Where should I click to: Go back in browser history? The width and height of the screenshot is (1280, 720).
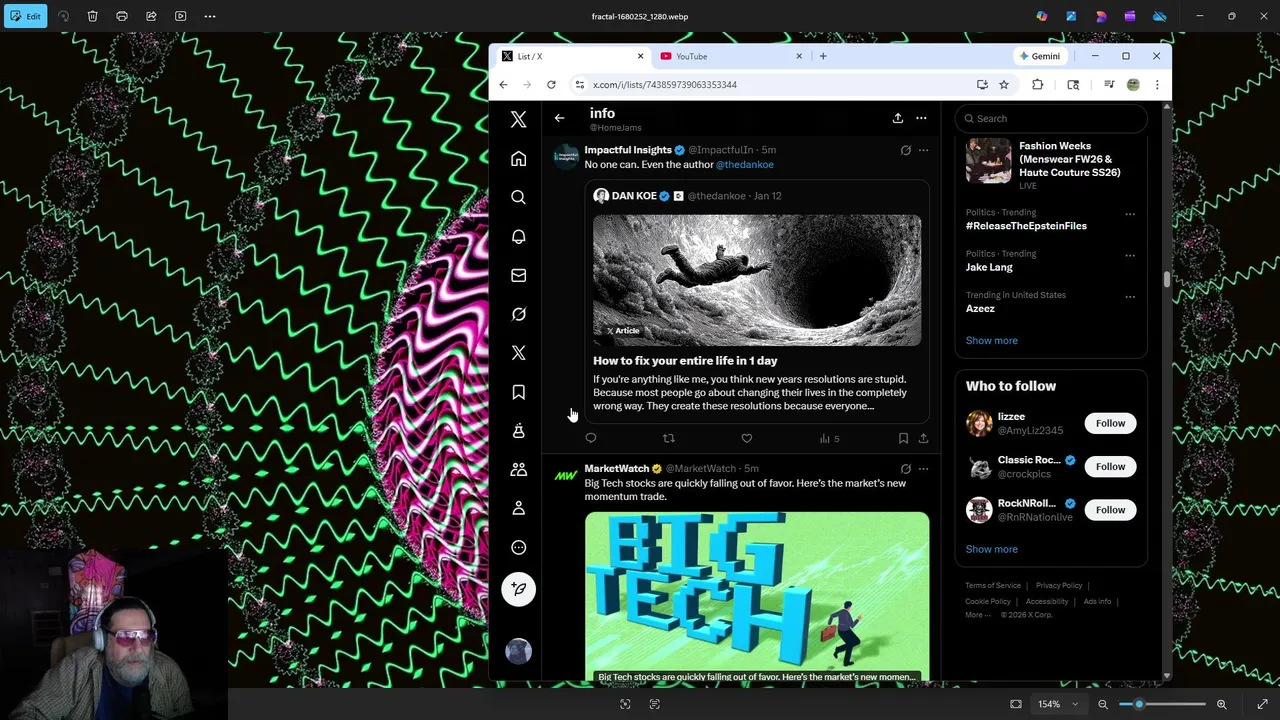point(503,85)
